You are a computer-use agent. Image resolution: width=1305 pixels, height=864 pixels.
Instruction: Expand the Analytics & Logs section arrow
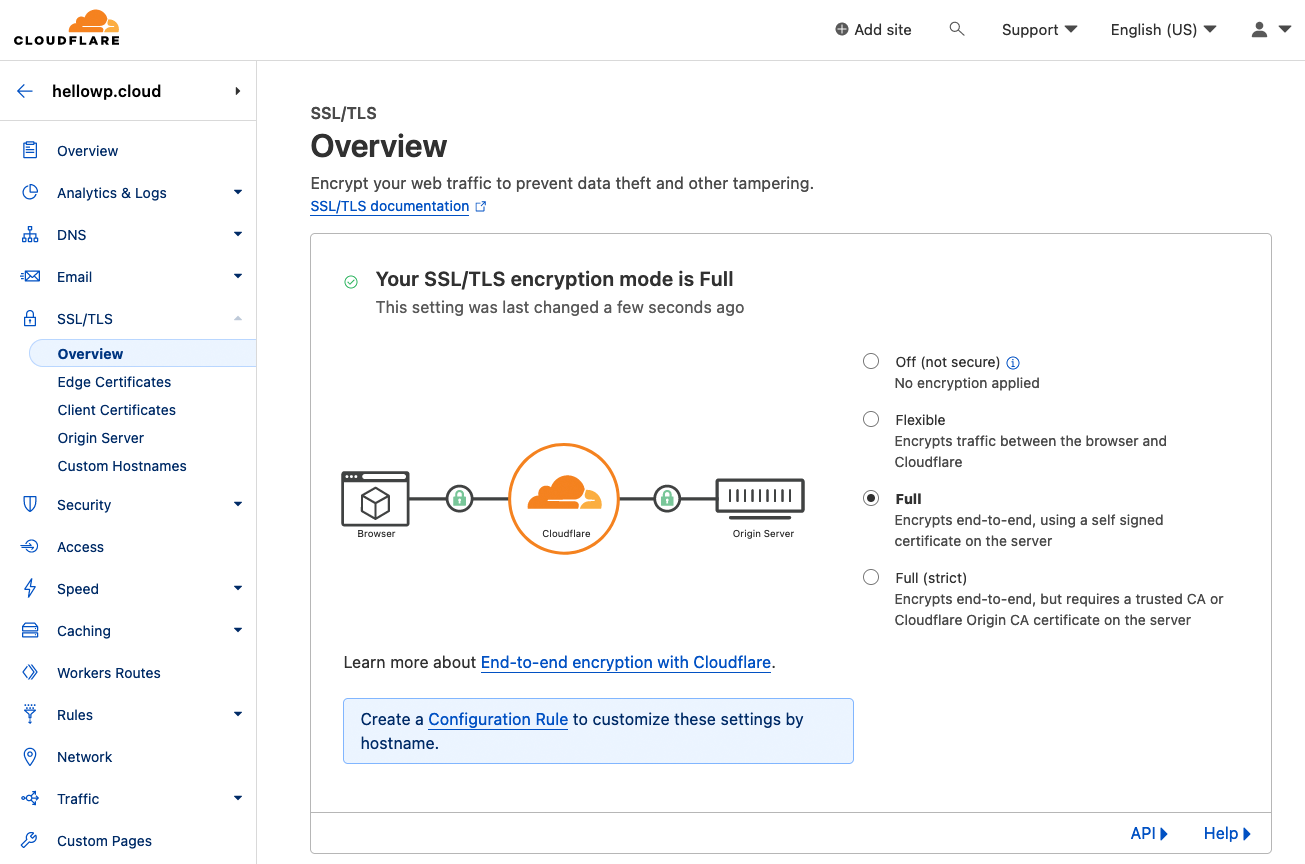click(238, 192)
